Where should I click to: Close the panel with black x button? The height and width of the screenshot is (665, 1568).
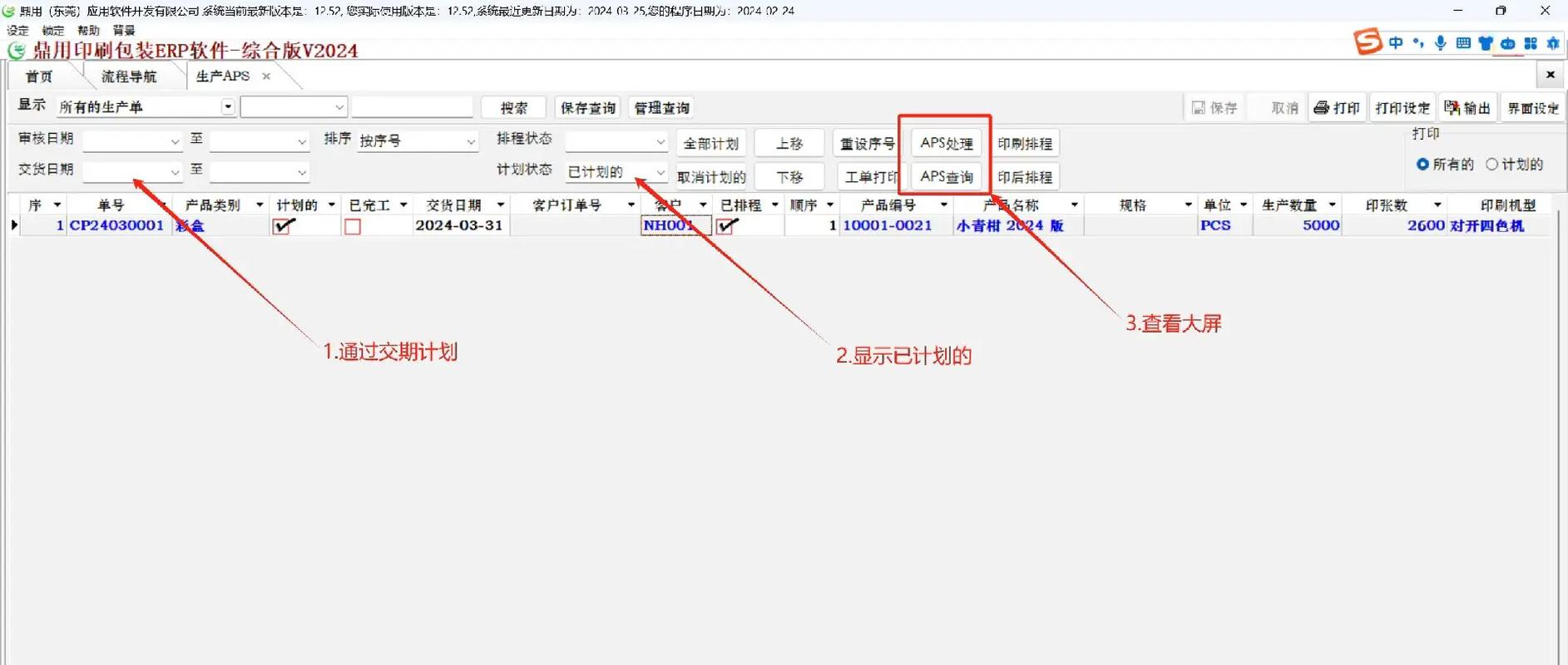point(1551,75)
